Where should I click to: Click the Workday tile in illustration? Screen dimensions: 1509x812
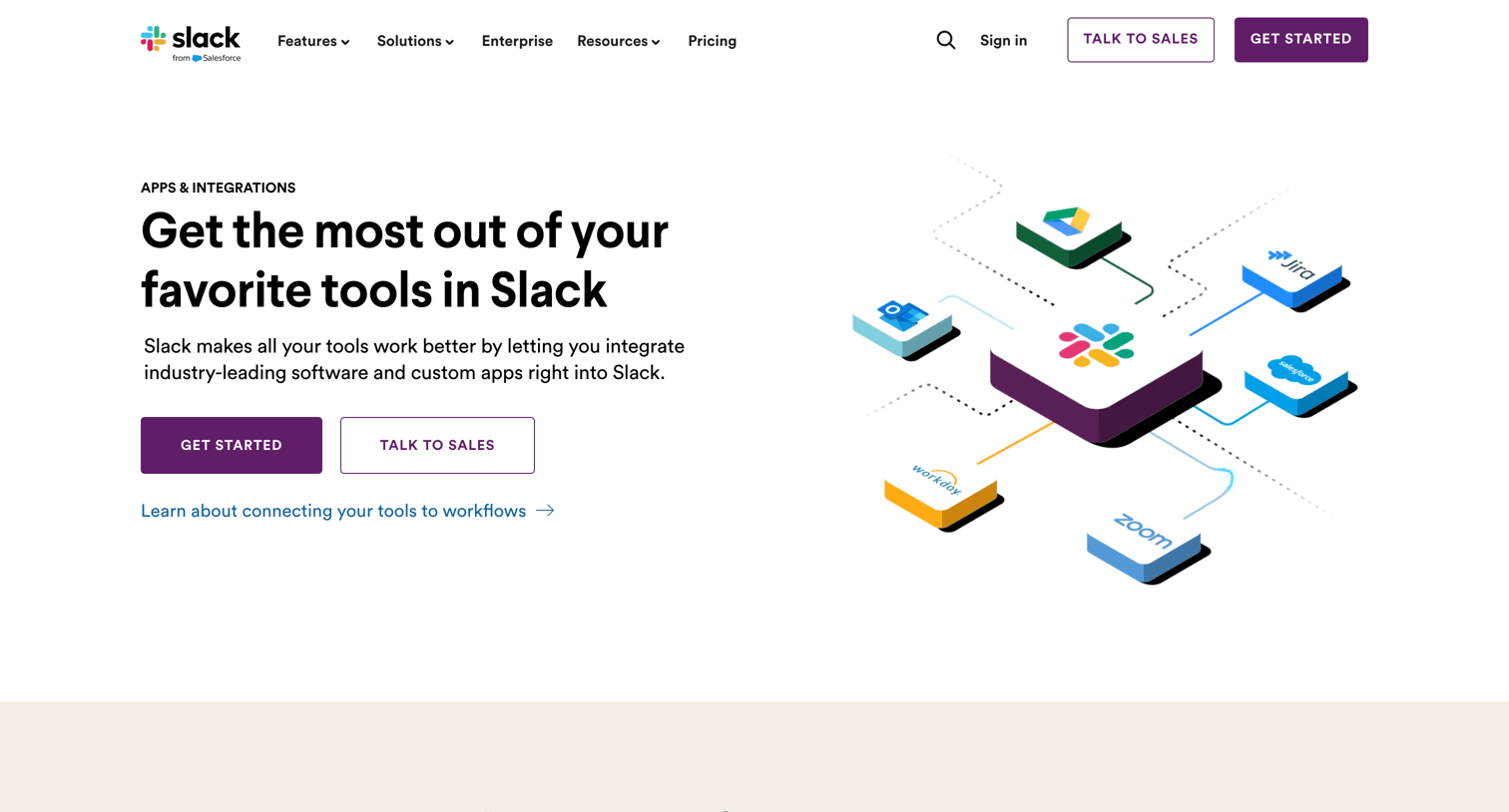click(x=942, y=495)
